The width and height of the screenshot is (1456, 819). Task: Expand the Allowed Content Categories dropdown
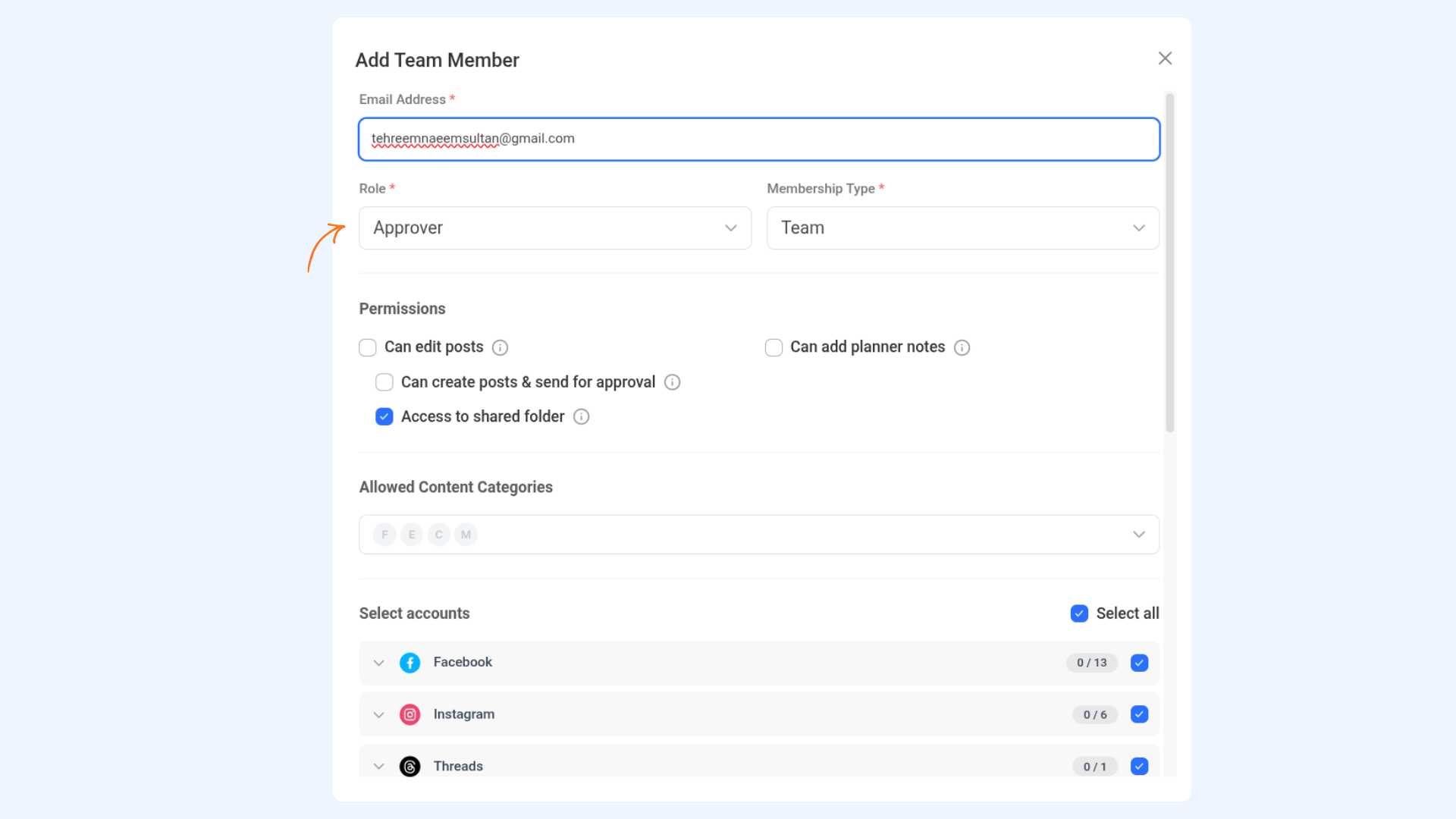(758, 535)
